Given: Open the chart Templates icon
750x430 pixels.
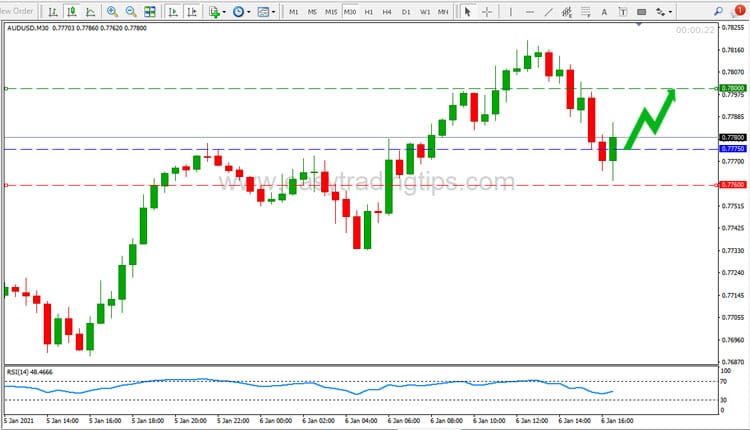Looking at the screenshot, I should tap(263, 12).
